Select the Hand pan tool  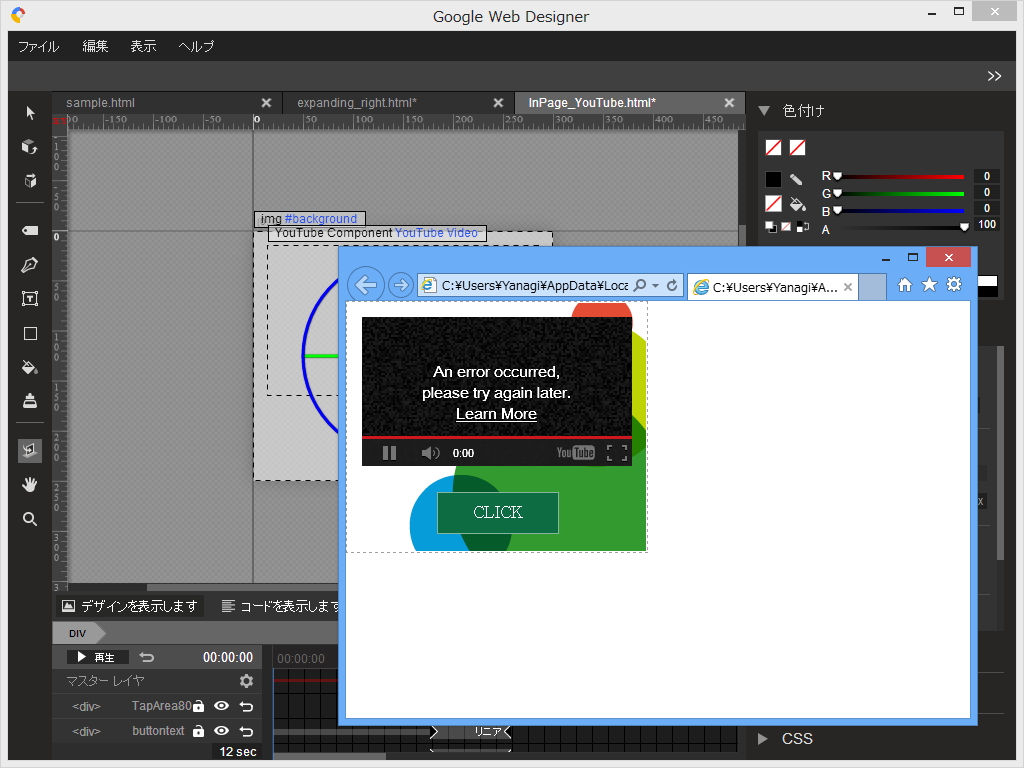coord(30,485)
